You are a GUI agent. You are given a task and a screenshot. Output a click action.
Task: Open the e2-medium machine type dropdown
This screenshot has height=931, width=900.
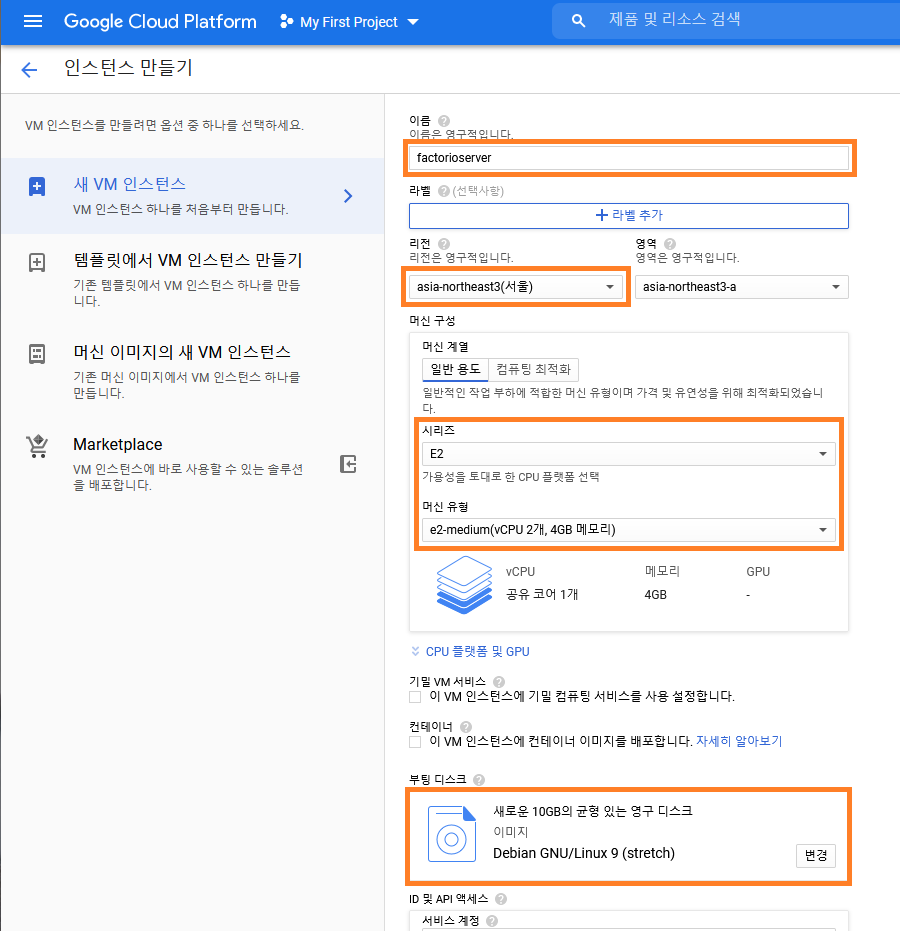[629, 530]
